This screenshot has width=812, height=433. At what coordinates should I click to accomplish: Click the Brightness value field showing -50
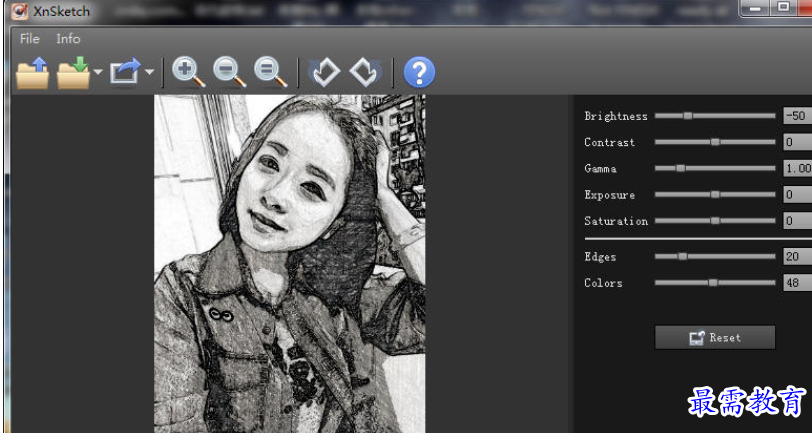tap(798, 116)
